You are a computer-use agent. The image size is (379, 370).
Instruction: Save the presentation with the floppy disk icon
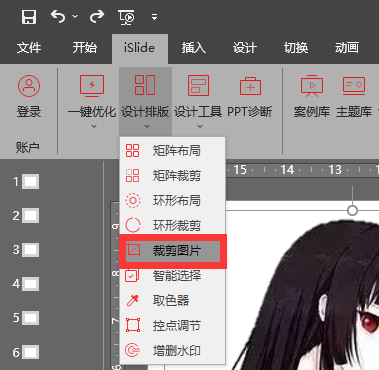click(x=29, y=16)
